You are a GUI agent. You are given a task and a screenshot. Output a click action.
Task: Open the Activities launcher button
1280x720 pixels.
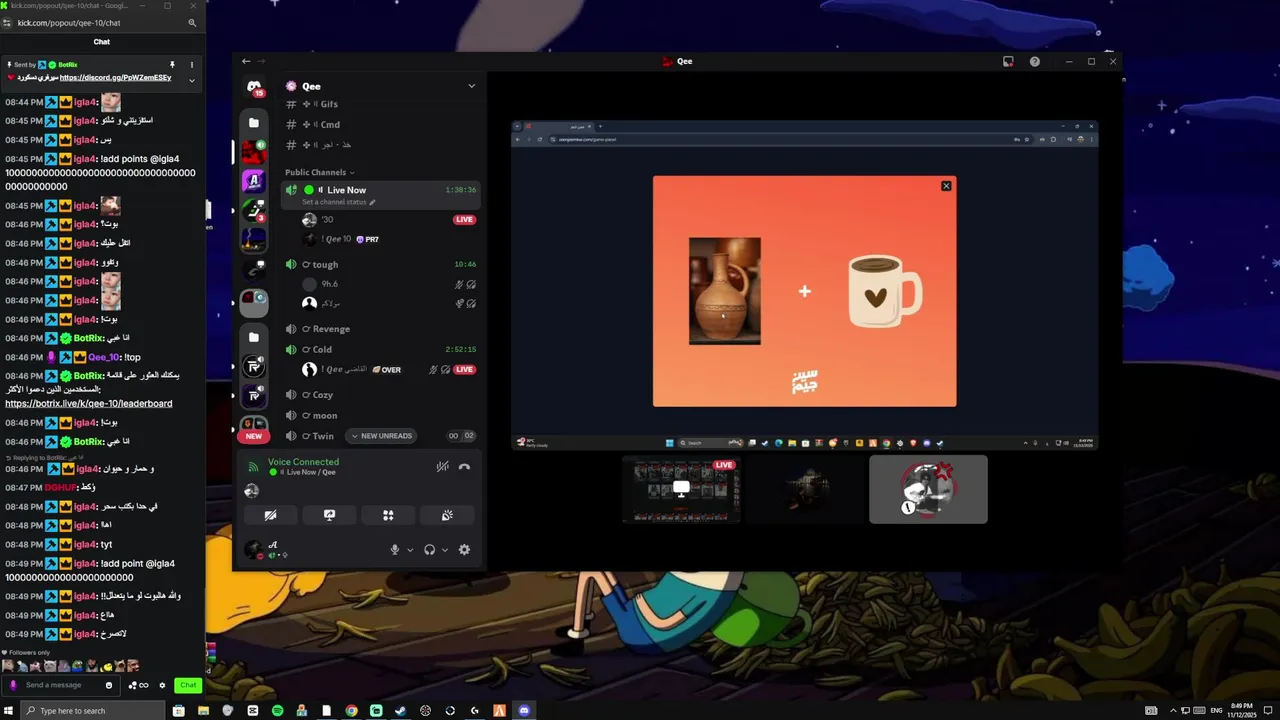point(388,515)
